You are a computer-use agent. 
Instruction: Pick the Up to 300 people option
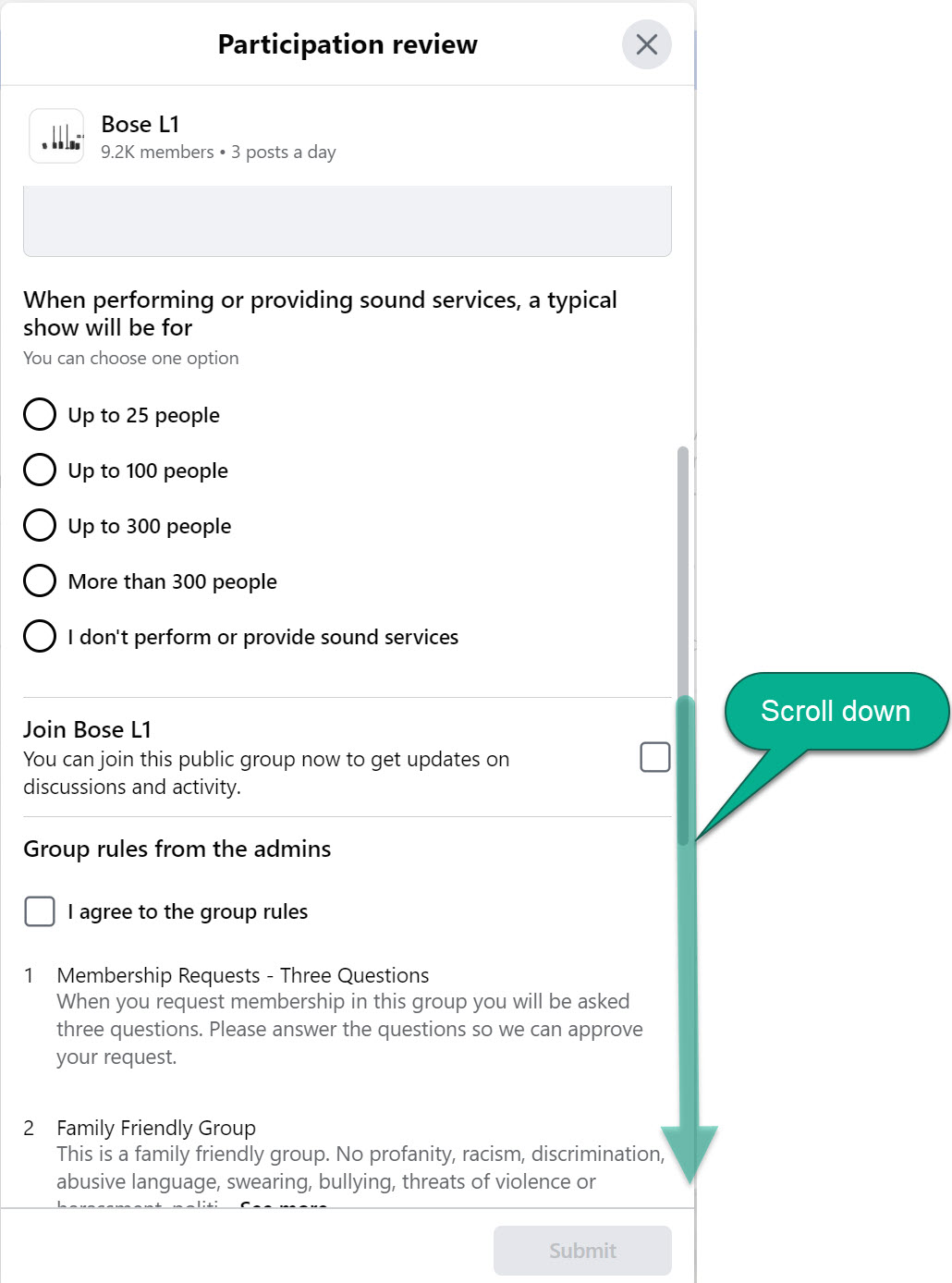click(x=40, y=525)
